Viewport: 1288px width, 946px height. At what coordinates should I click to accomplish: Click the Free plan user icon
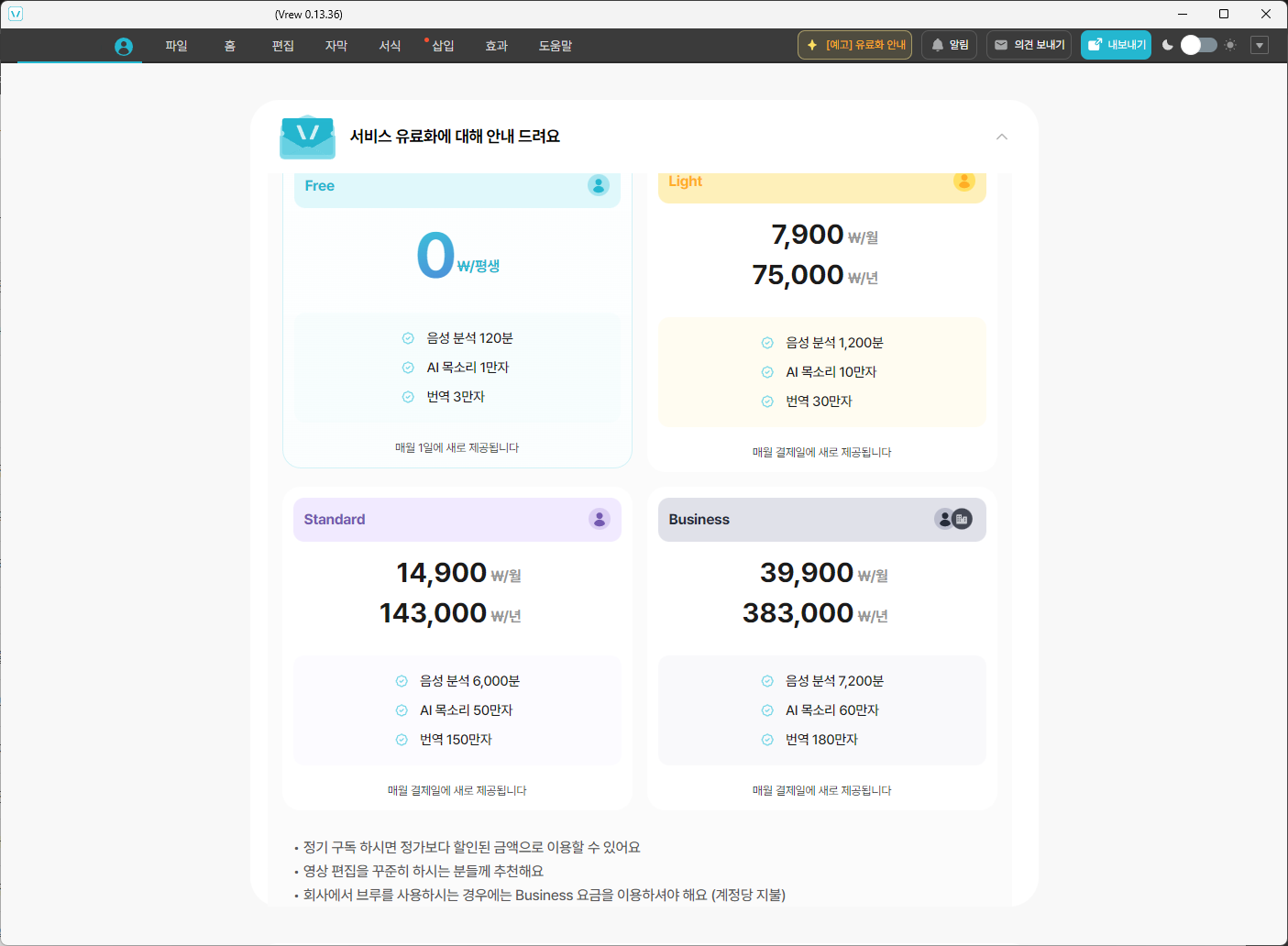599,185
